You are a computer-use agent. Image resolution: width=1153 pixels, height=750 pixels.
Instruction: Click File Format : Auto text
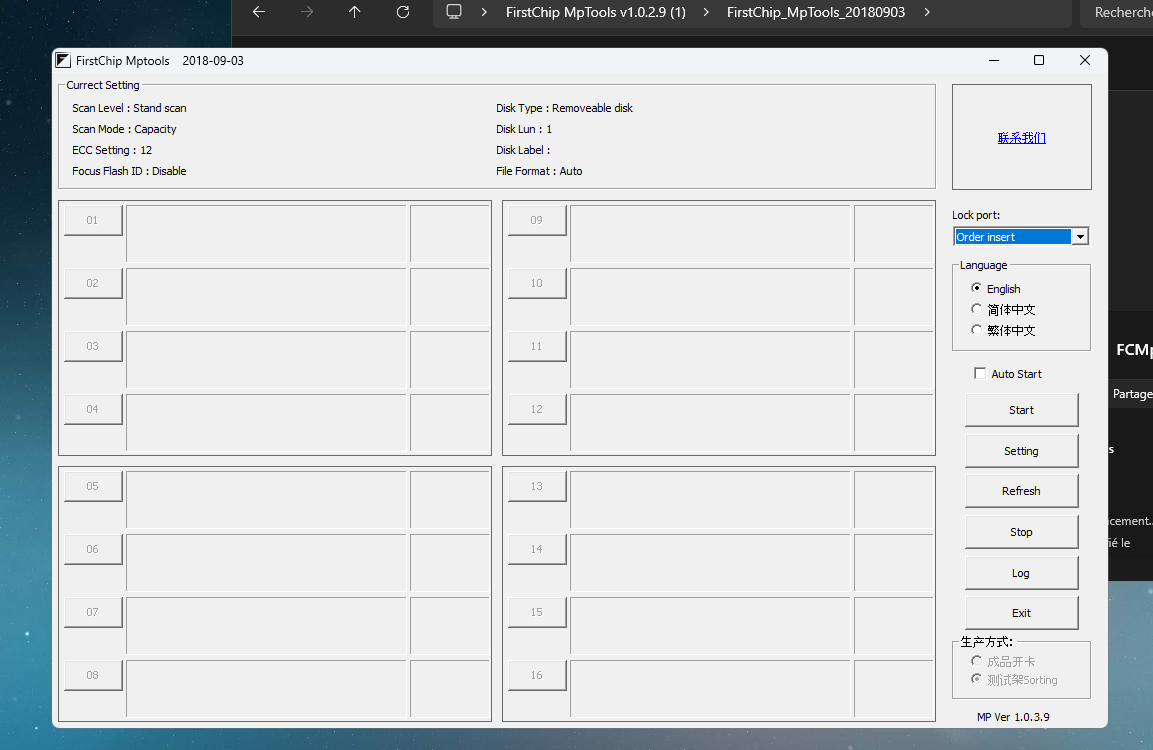click(539, 171)
